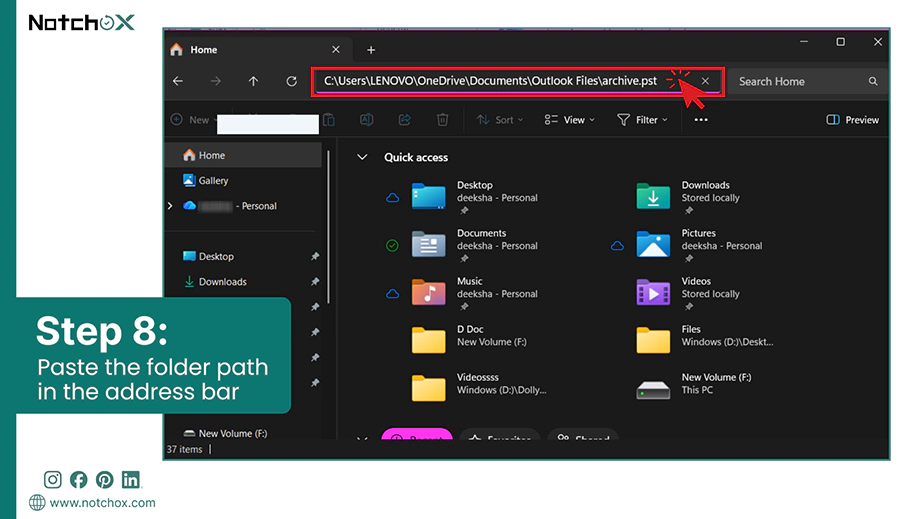This screenshot has height=519, width=922.
Task: Open the Music folder icon
Action: click(x=429, y=292)
